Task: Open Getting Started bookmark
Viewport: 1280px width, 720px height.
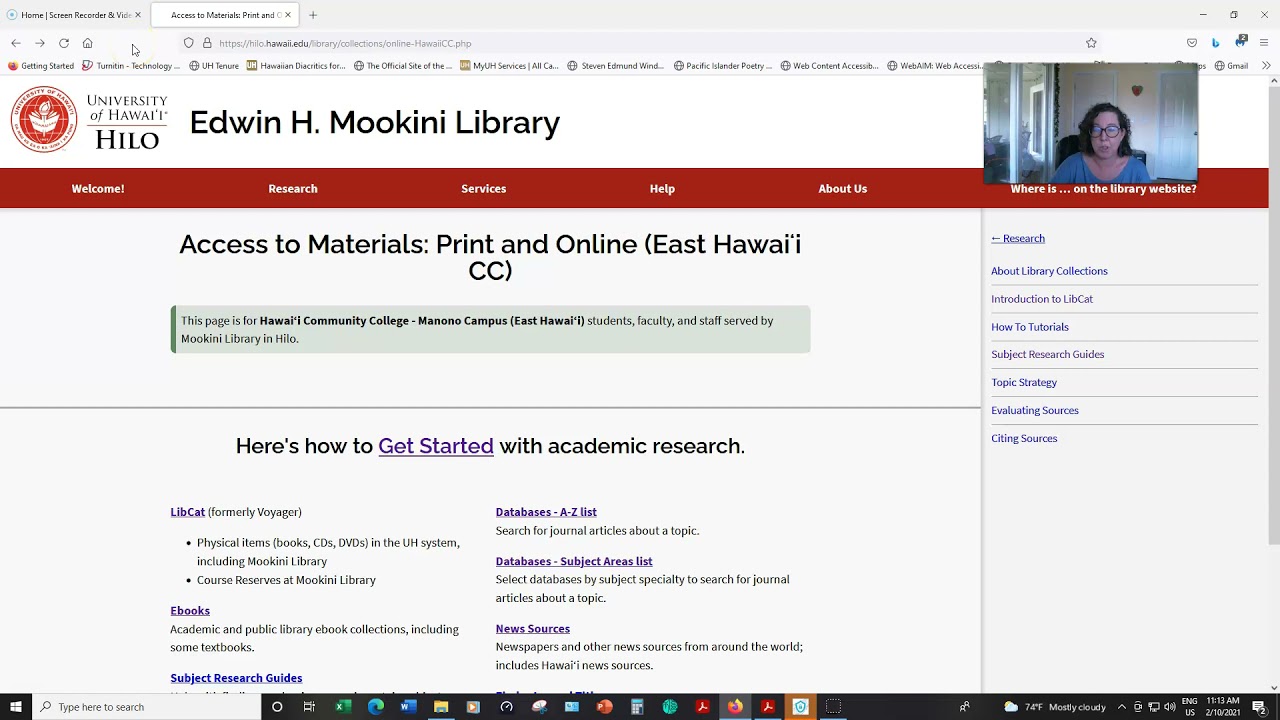Action: 41,66
